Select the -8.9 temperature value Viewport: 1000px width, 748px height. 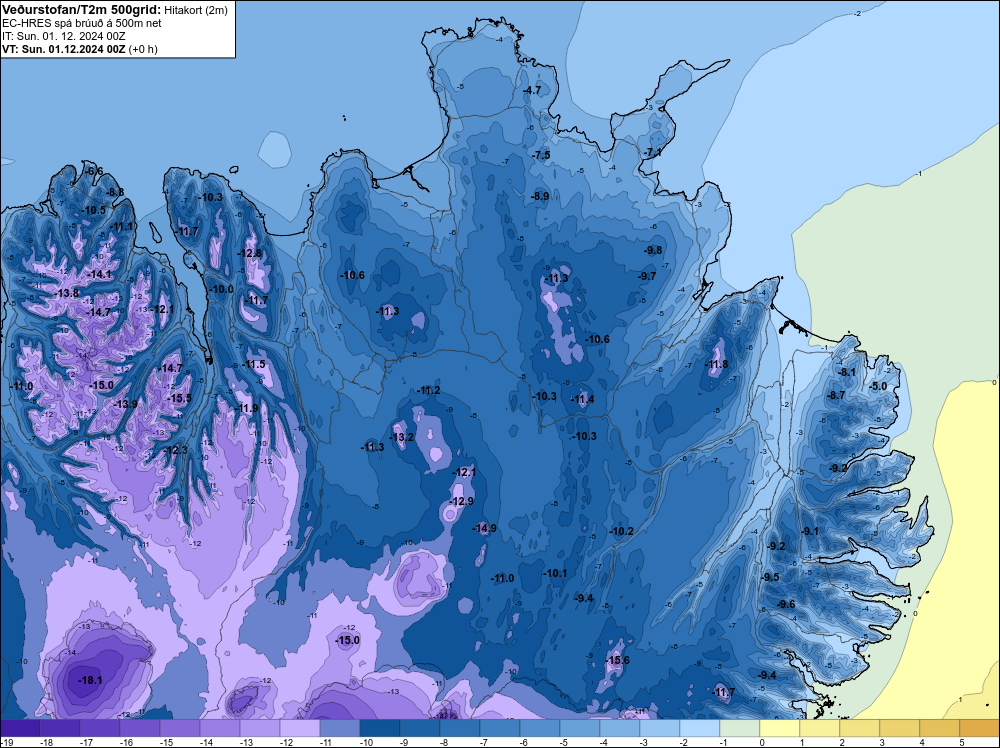(540, 196)
